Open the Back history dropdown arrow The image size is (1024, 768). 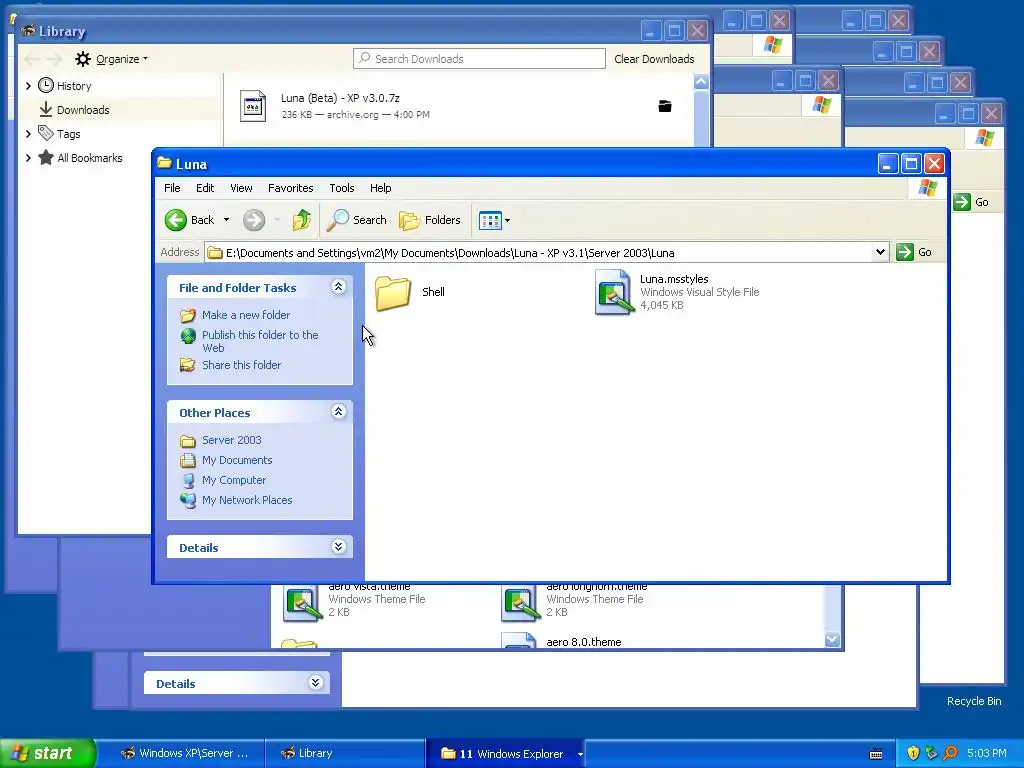[x=226, y=220]
